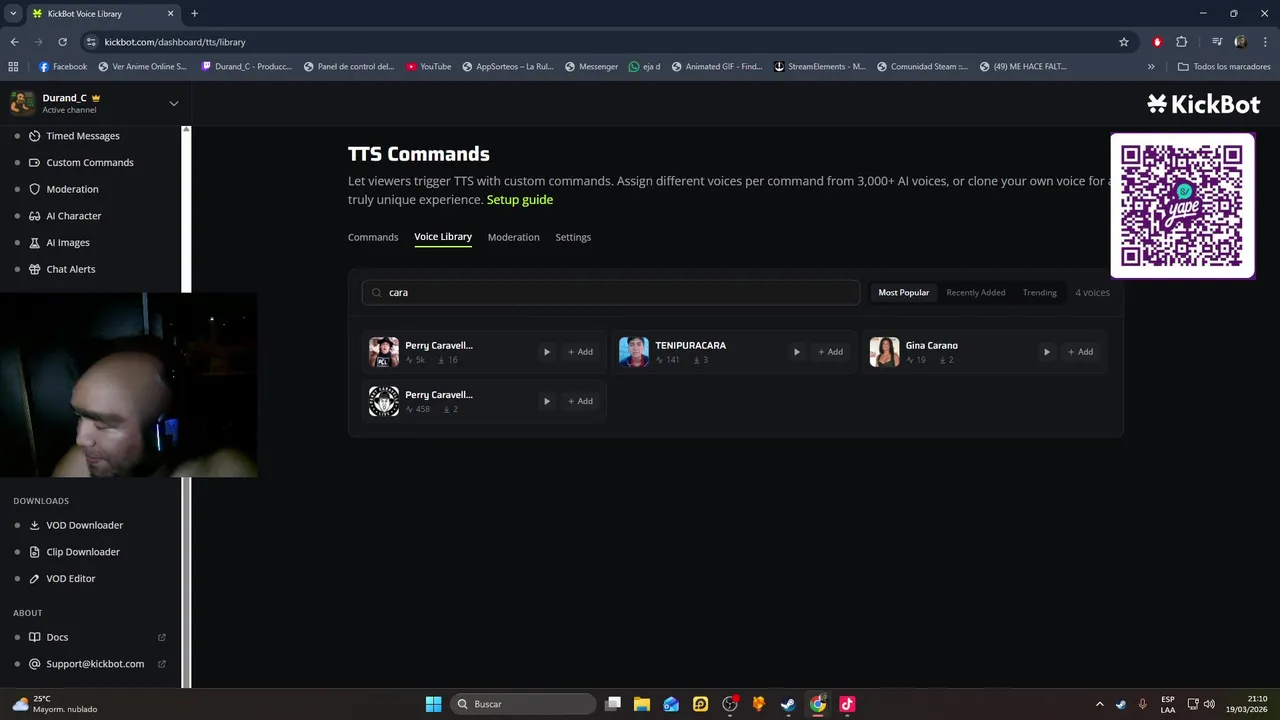Viewport: 1280px width, 720px height.
Task: Bookmark this page with the star icon
Action: 1124,42
